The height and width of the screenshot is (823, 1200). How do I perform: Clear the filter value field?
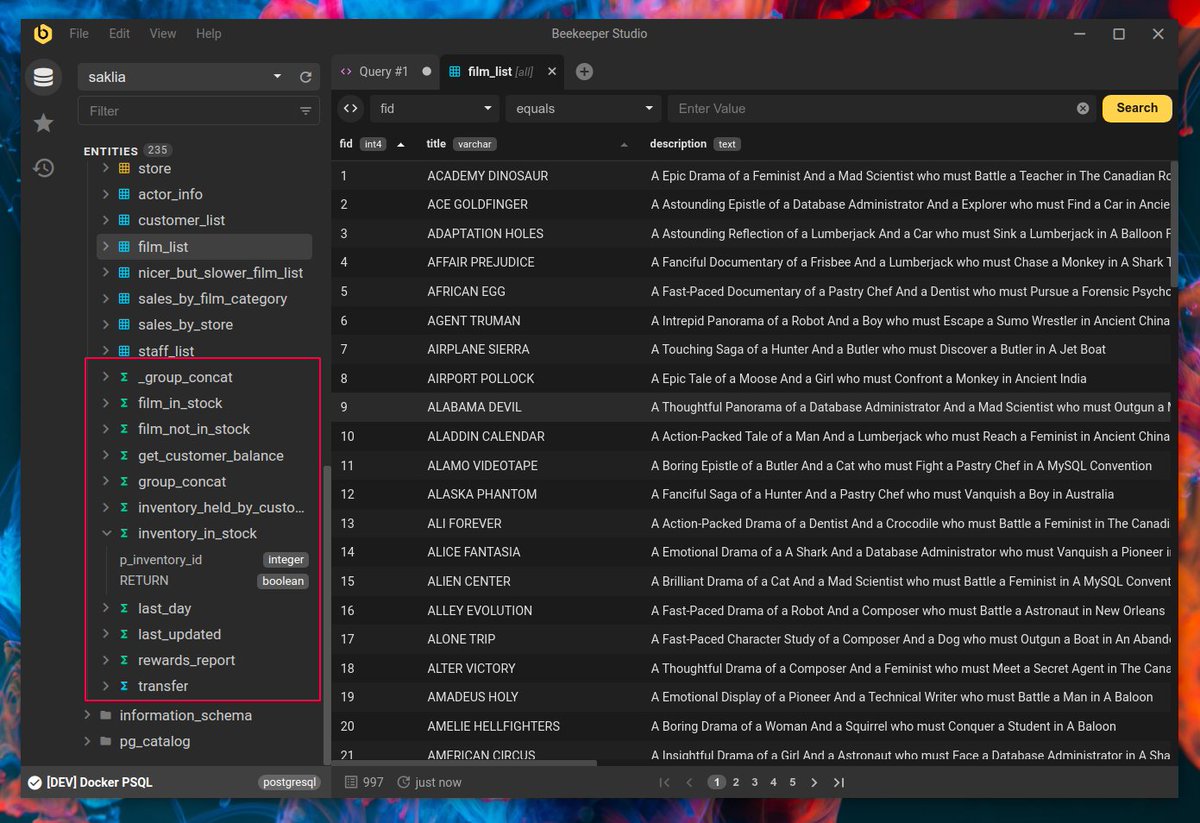click(1083, 108)
